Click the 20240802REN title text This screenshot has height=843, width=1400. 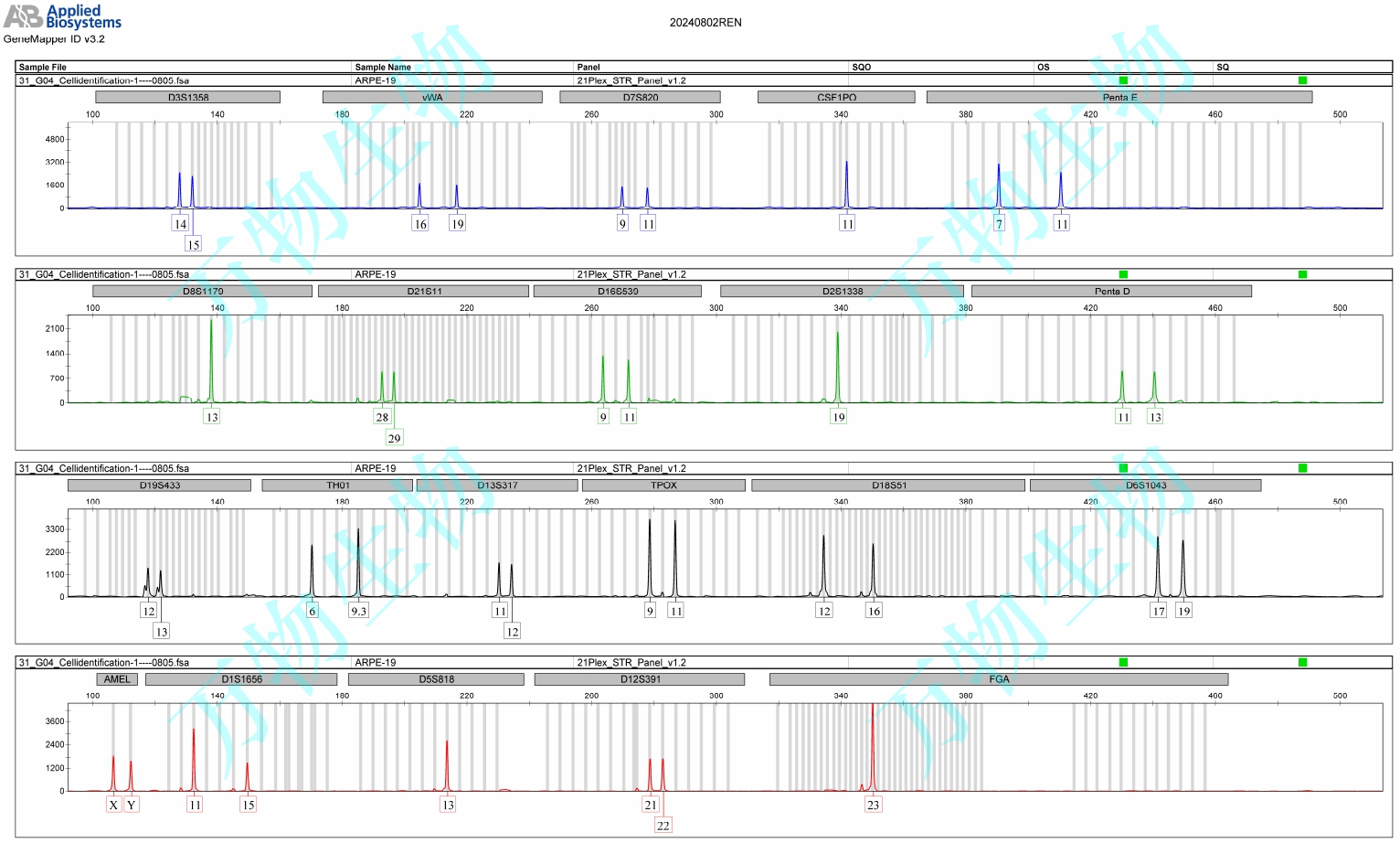point(705,23)
